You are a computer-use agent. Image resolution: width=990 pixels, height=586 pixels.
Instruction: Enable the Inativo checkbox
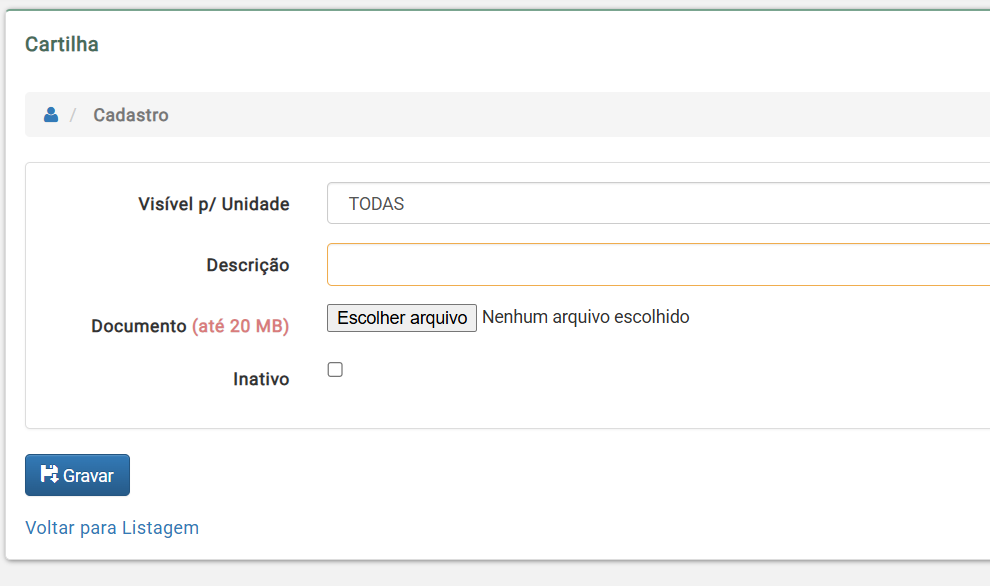[335, 369]
